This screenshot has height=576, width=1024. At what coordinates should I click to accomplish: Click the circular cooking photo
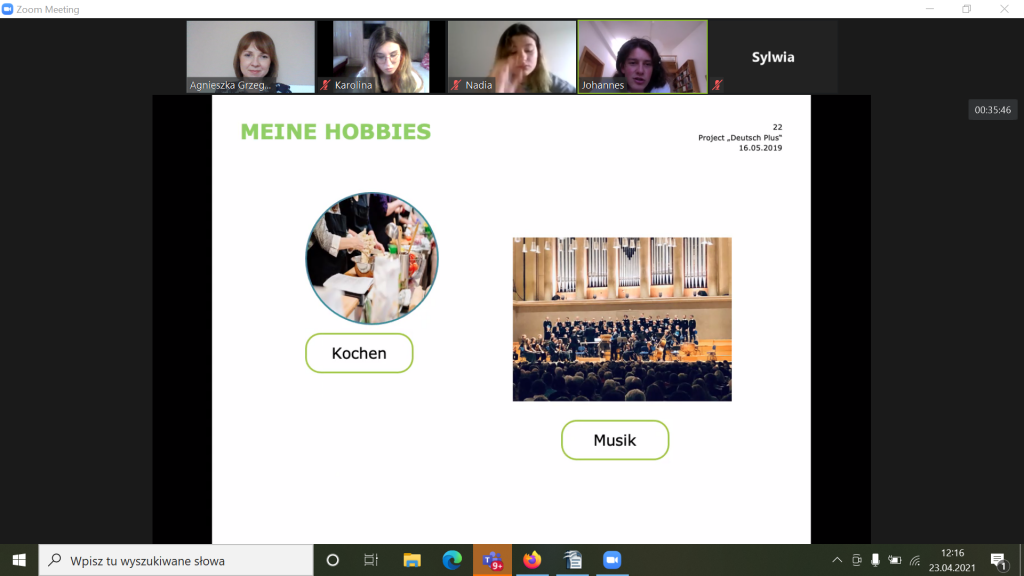(372, 258)
